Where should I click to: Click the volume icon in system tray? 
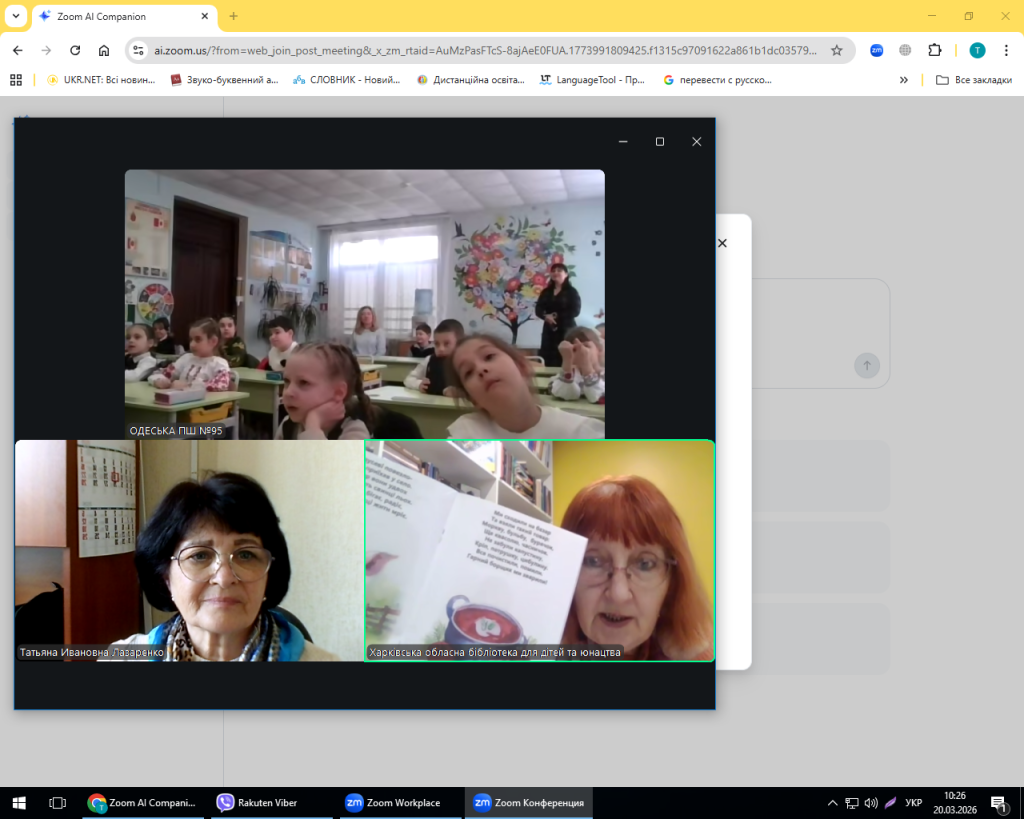[870, 803]
